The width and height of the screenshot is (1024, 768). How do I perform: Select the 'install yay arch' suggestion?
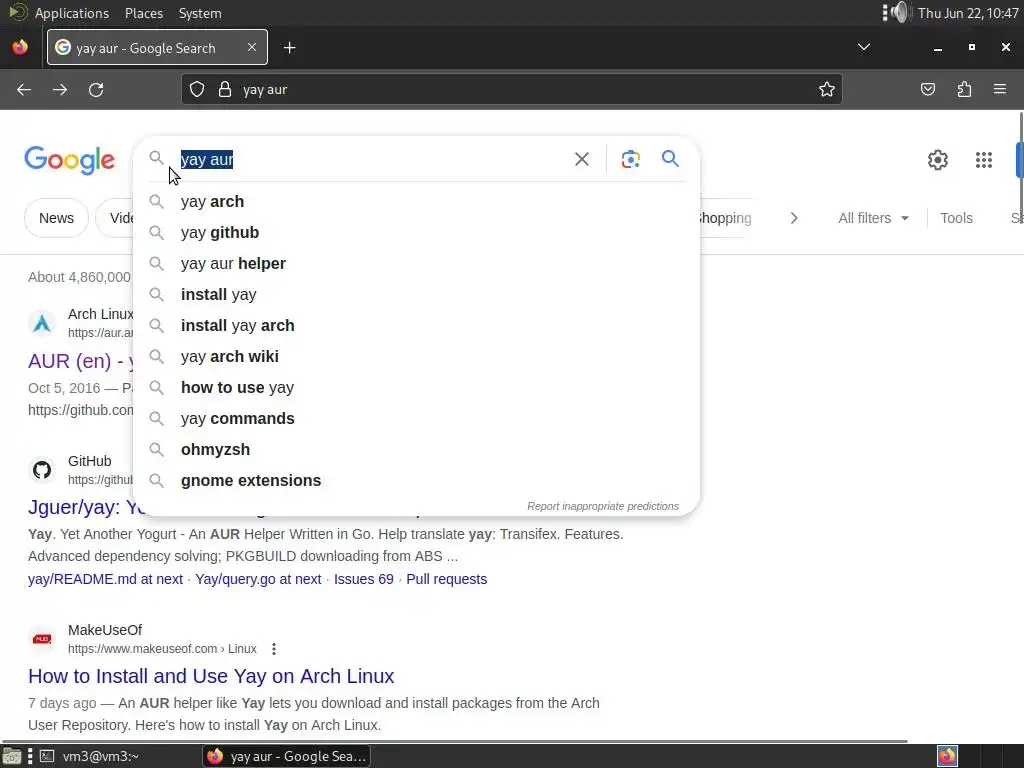(416, 325)
